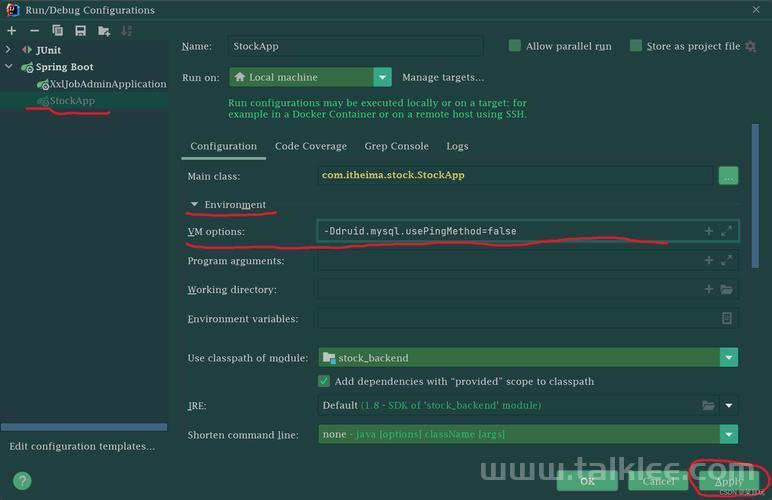
Task: Remove selected configuration with minus icon
Action: pos(34,31)
